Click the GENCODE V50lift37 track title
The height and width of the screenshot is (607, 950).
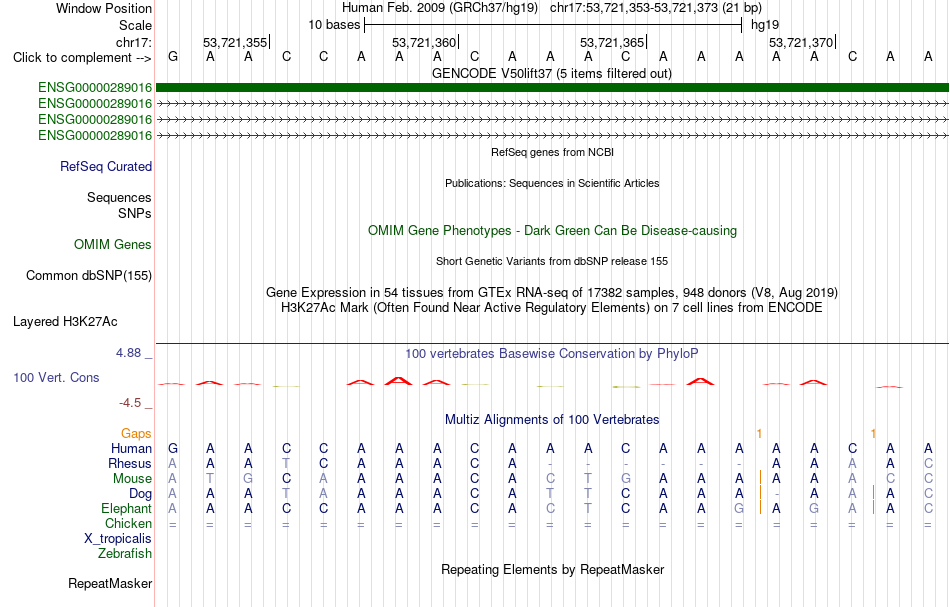pos(552,73)
